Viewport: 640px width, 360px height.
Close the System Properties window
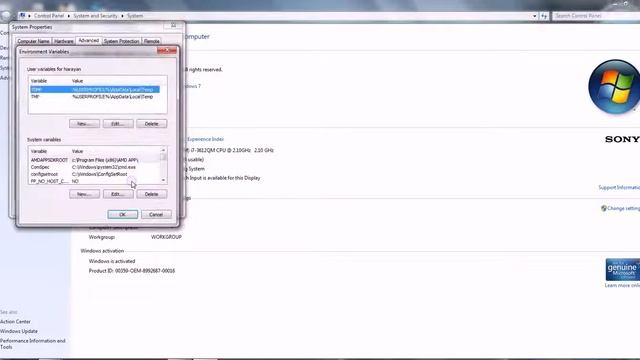[x=173, y=25]
